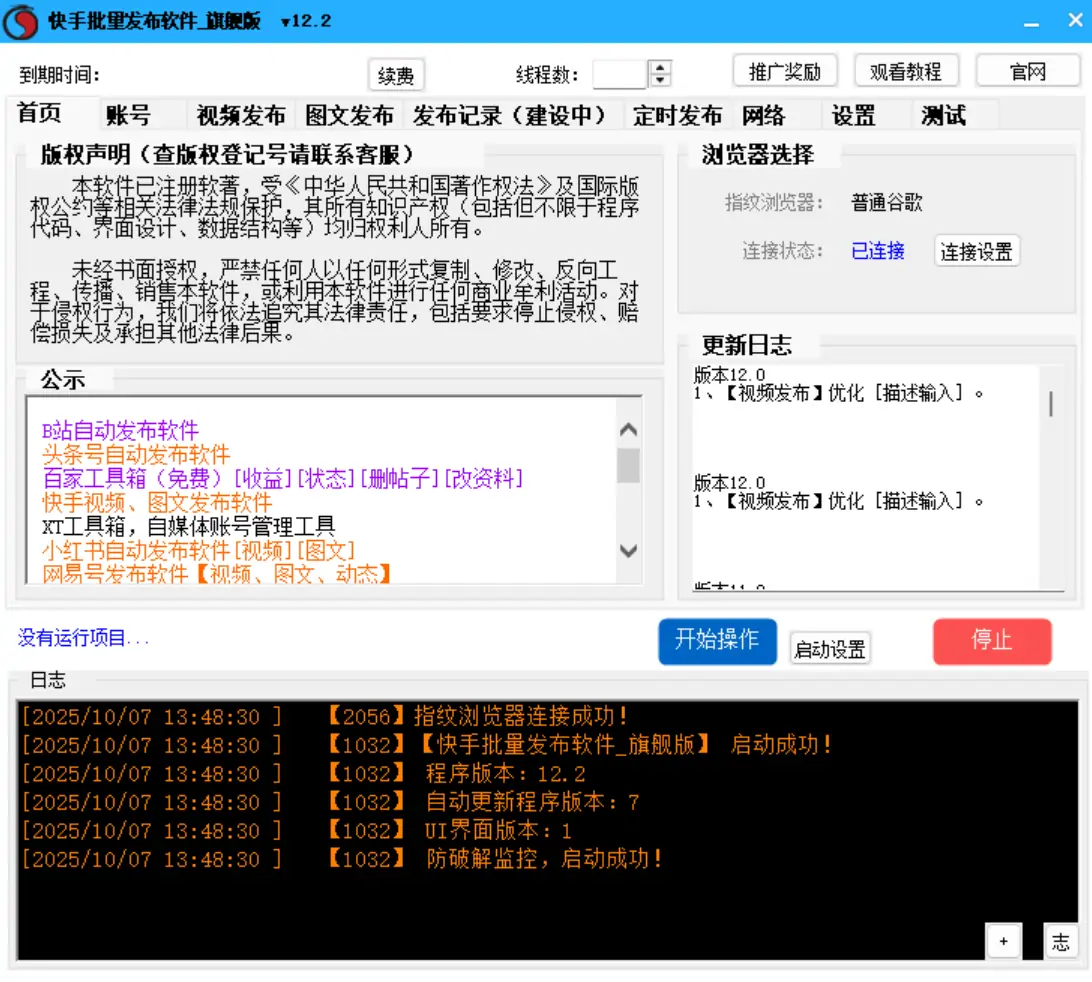
Task: Open the 视频发布 tab
Action: coord(241,116)
